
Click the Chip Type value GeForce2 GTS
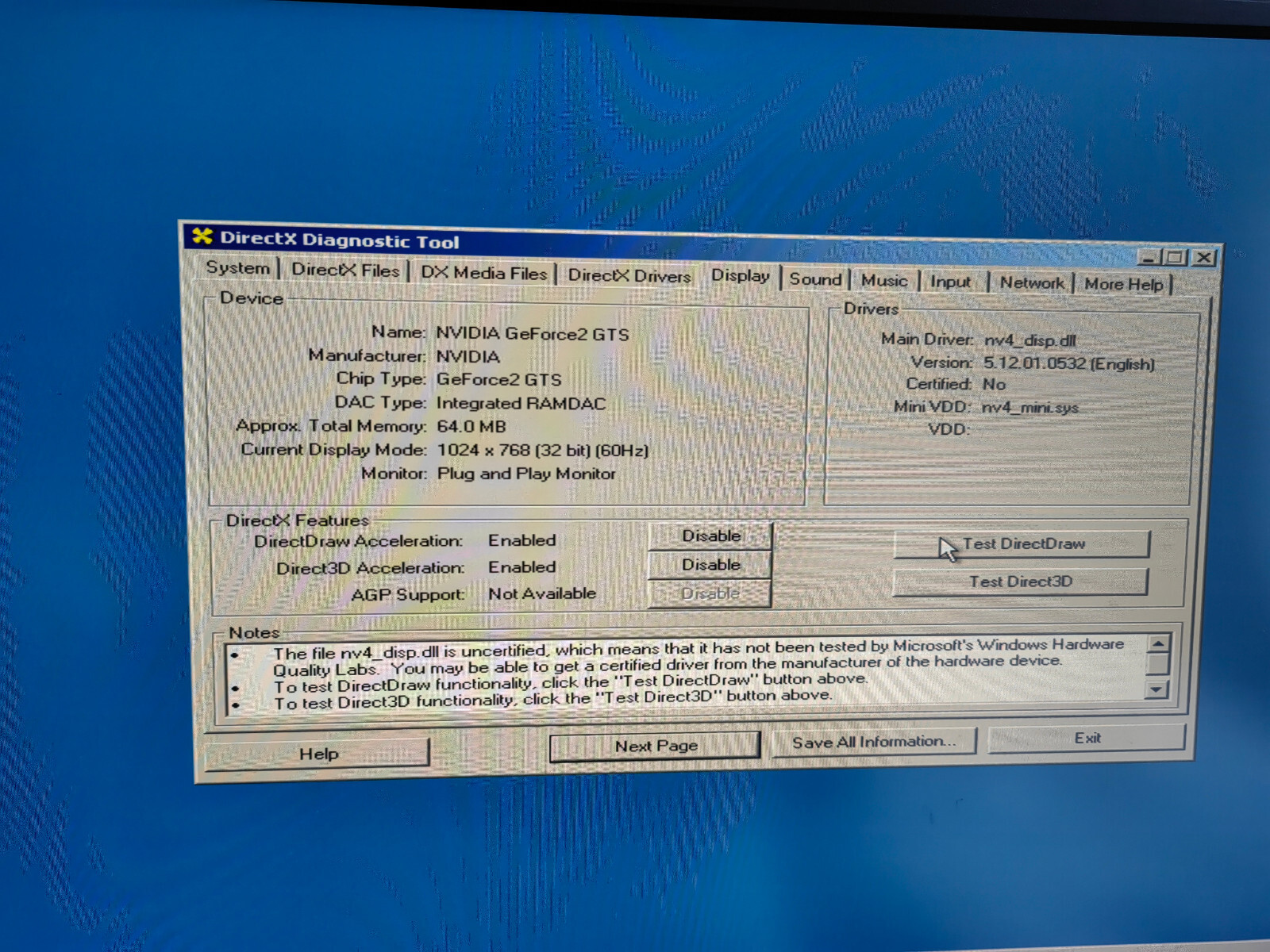tap(499, 380)
